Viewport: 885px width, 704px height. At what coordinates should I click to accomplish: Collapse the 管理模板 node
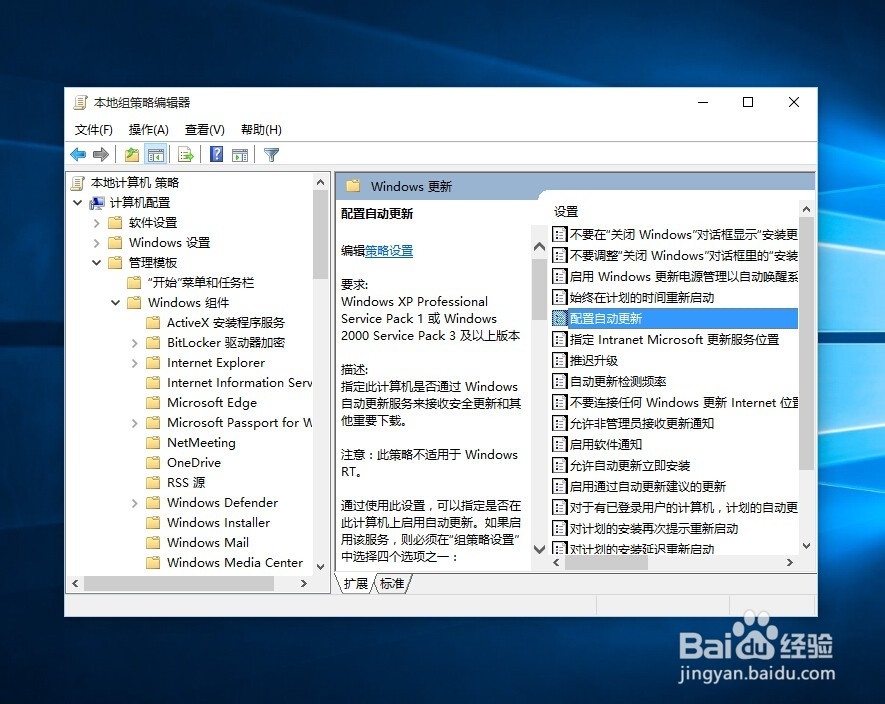(x=97, y=263)
